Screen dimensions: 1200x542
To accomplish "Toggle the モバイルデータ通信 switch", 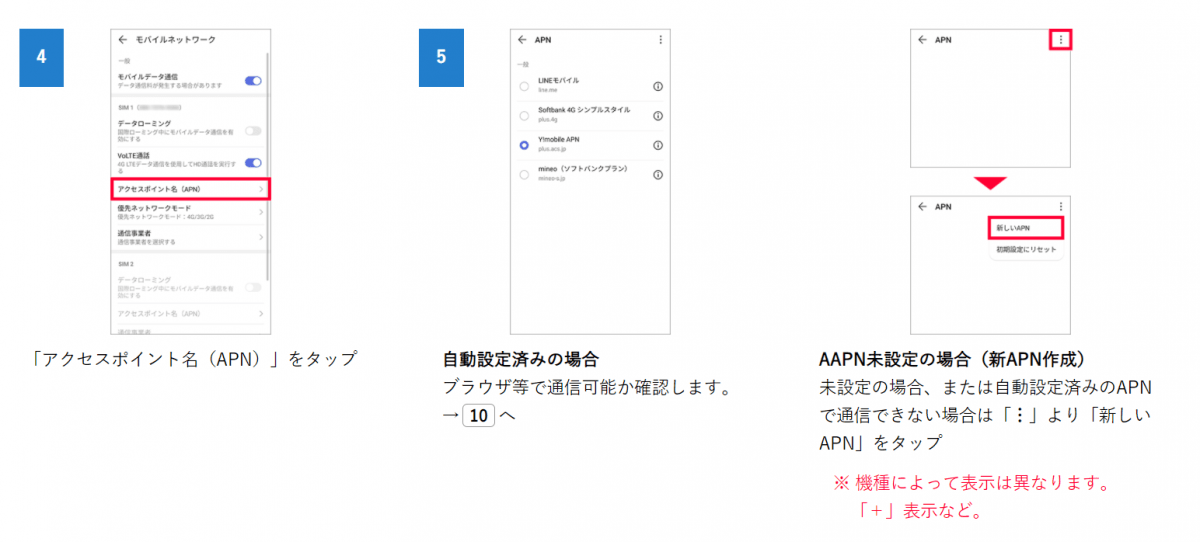I will pos(253,80).
